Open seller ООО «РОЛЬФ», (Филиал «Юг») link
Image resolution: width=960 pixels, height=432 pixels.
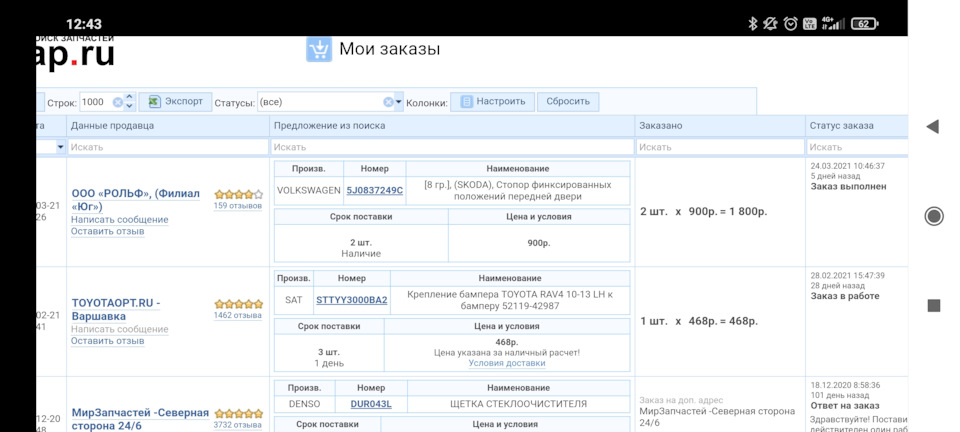[136, 200]
